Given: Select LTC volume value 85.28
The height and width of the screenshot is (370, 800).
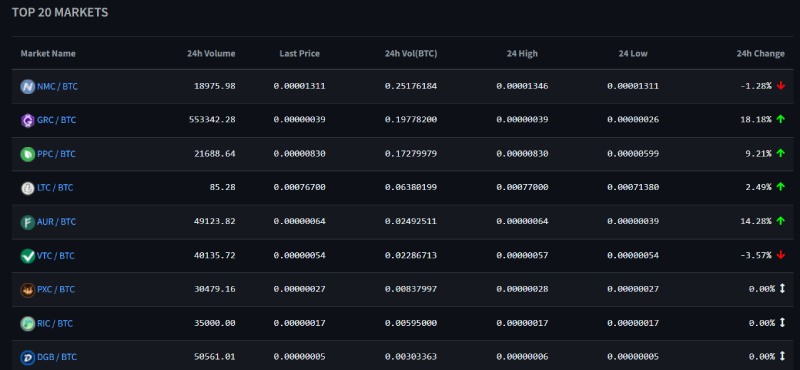Looking at the screenshot, I should point(222,187).
